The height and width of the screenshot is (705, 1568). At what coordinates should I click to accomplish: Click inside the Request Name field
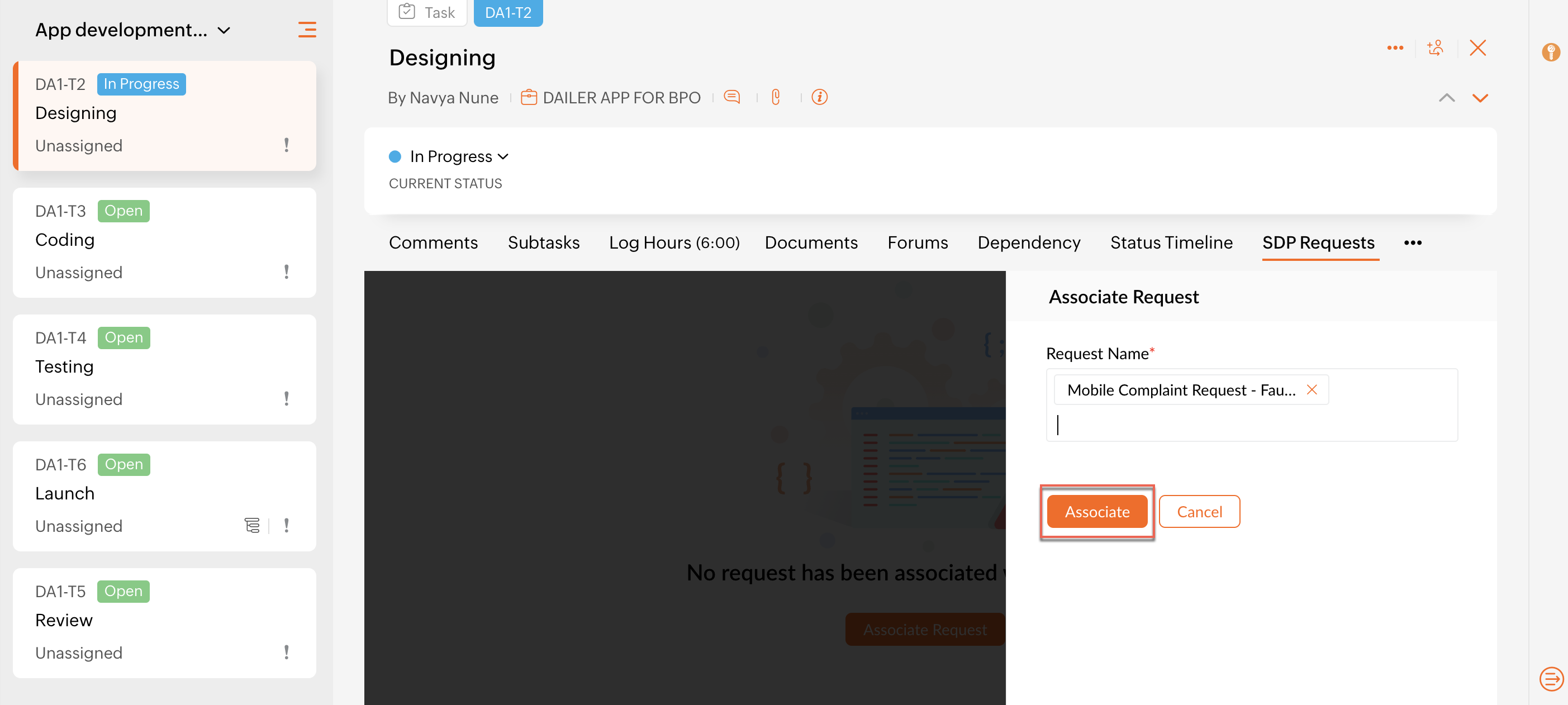(1248, 425)
